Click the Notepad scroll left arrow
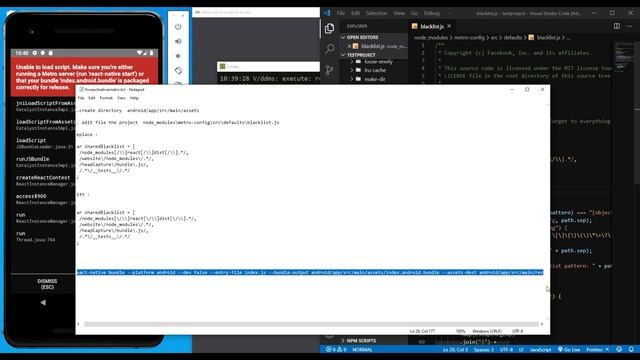640x360 pixels. pos(79,324)
